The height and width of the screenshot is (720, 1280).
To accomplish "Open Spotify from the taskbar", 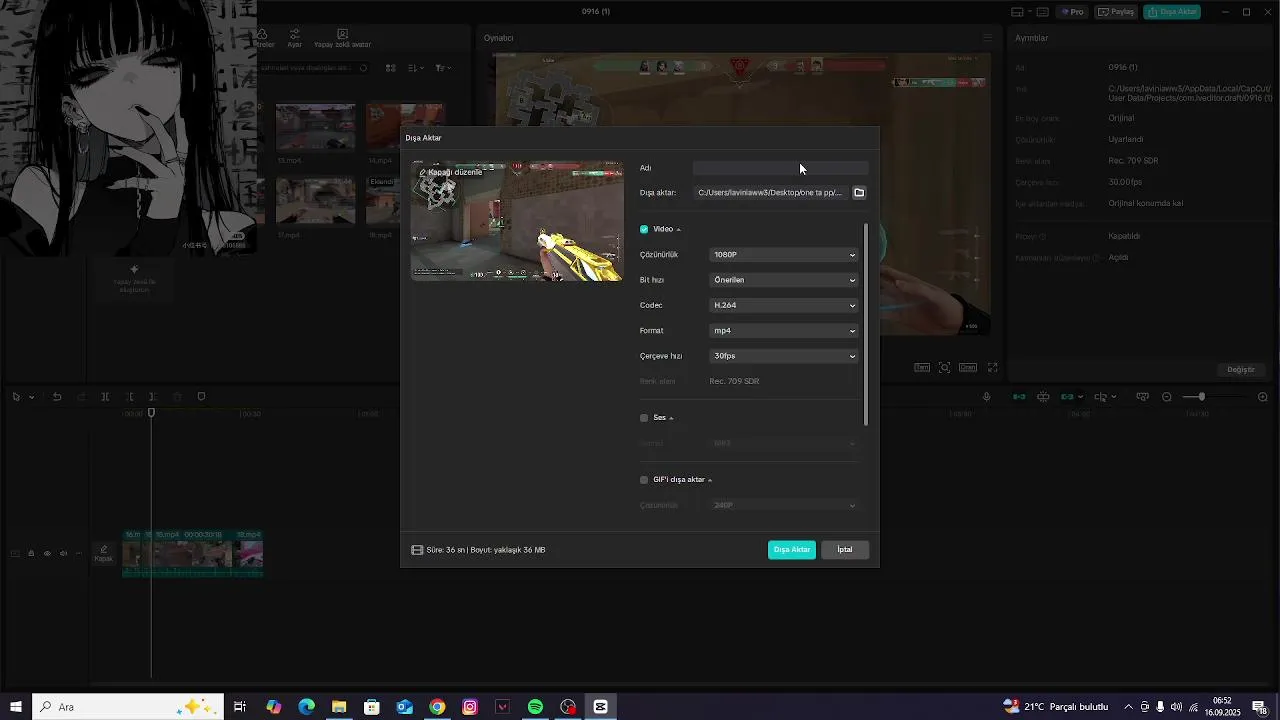I will click(535, 707).
